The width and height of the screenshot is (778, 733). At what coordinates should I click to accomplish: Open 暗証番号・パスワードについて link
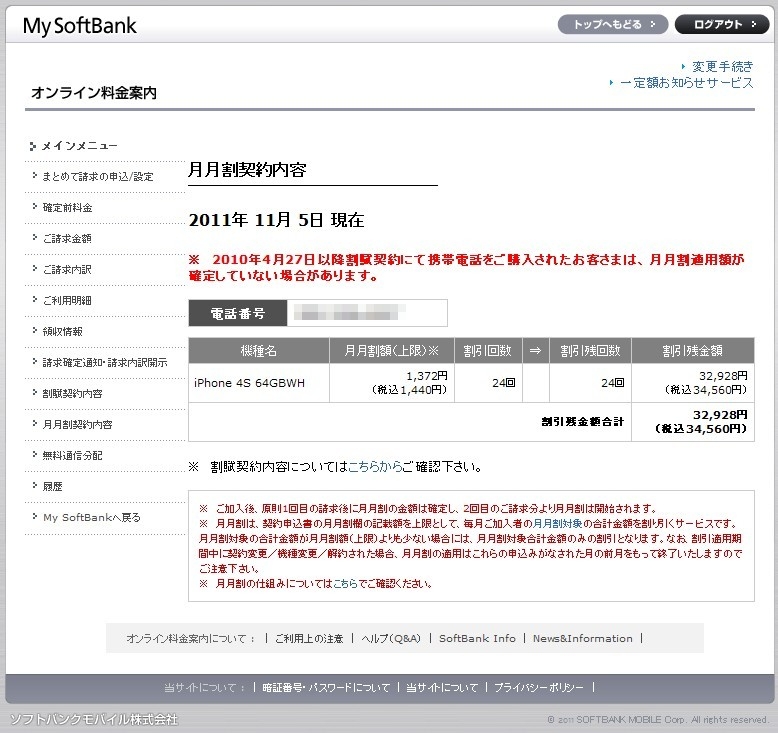[326, 688]
